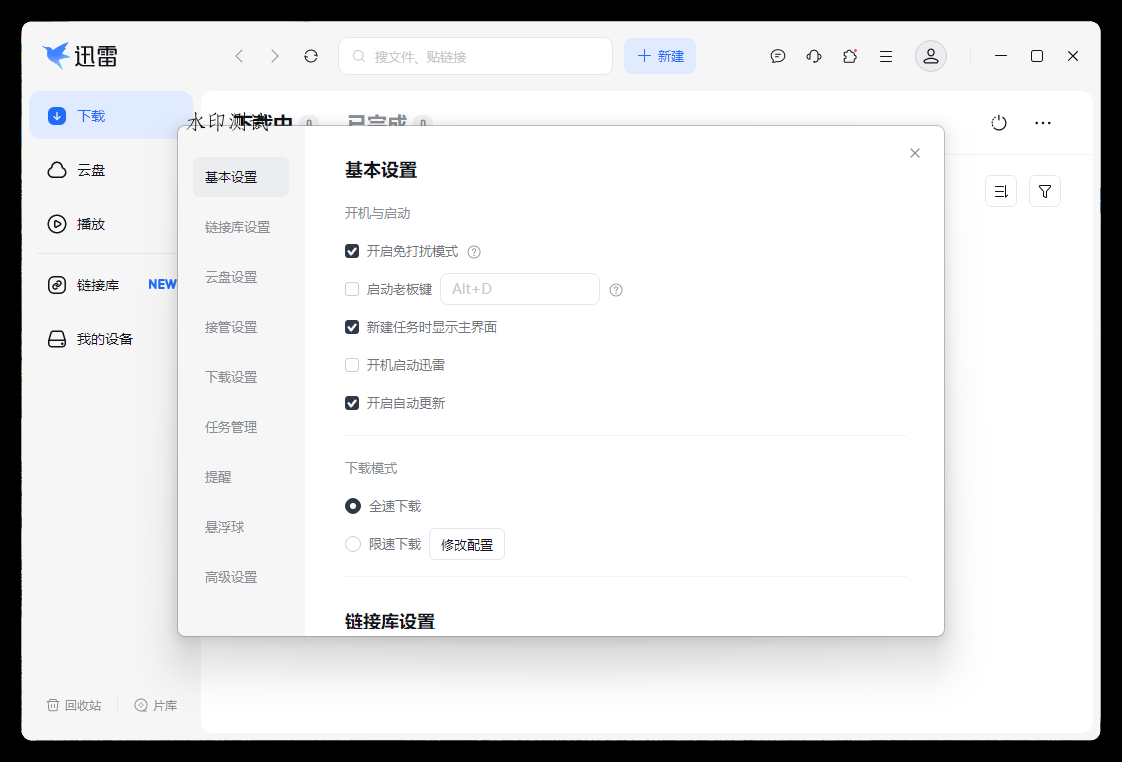
Task: Click the search files input box
Action: pos(475,56)
